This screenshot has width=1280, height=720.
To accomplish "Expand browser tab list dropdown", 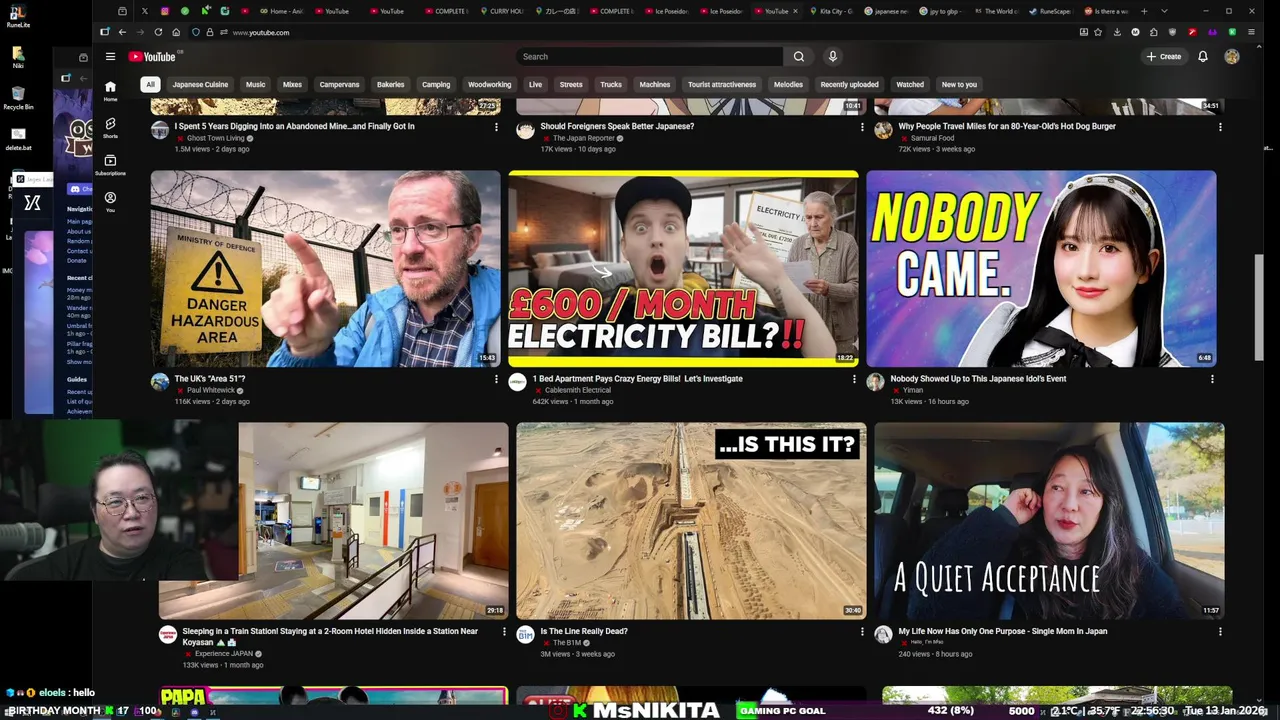I will pyautogui.click(x=1164, y=11).
